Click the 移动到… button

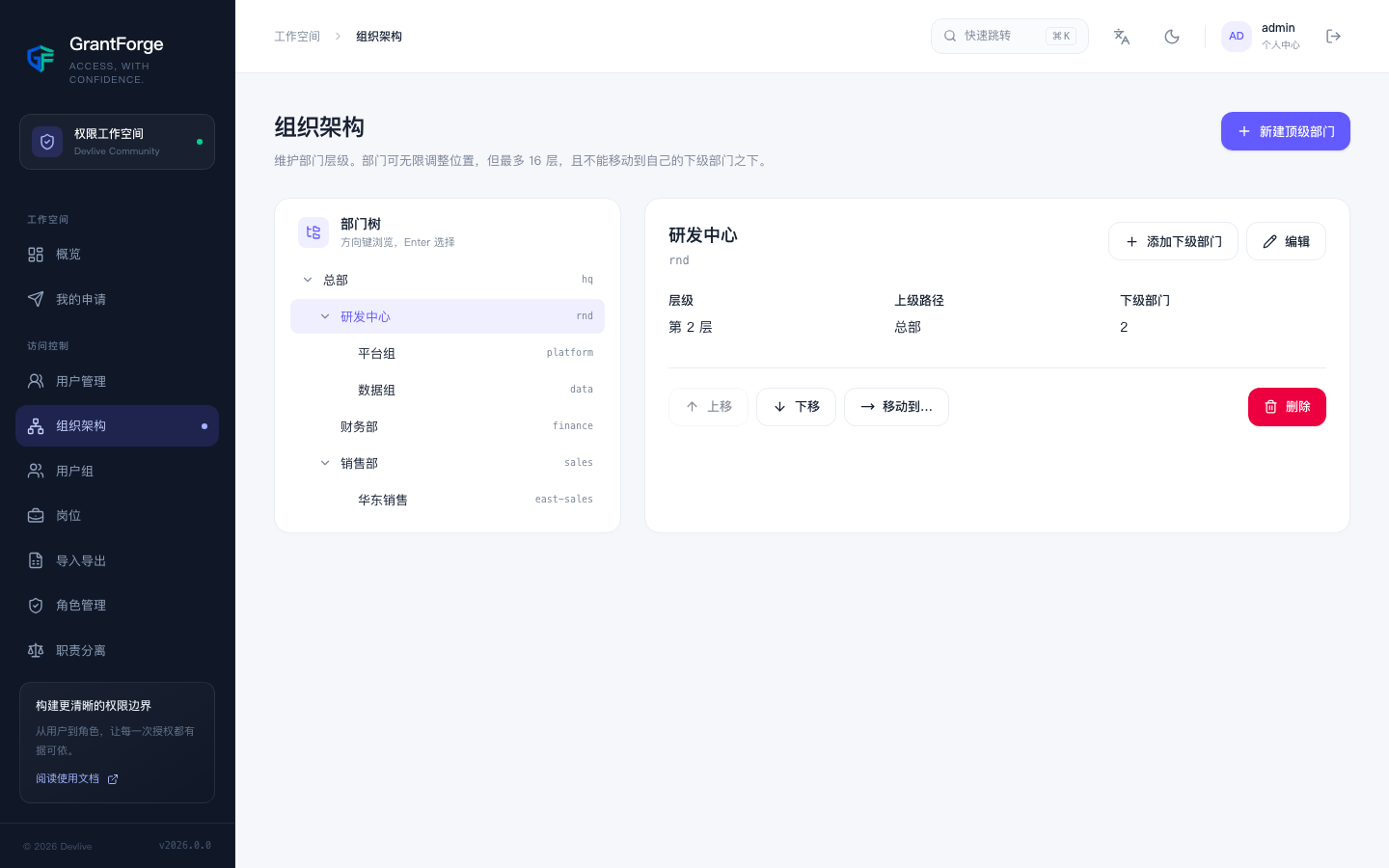click(896, 407)
